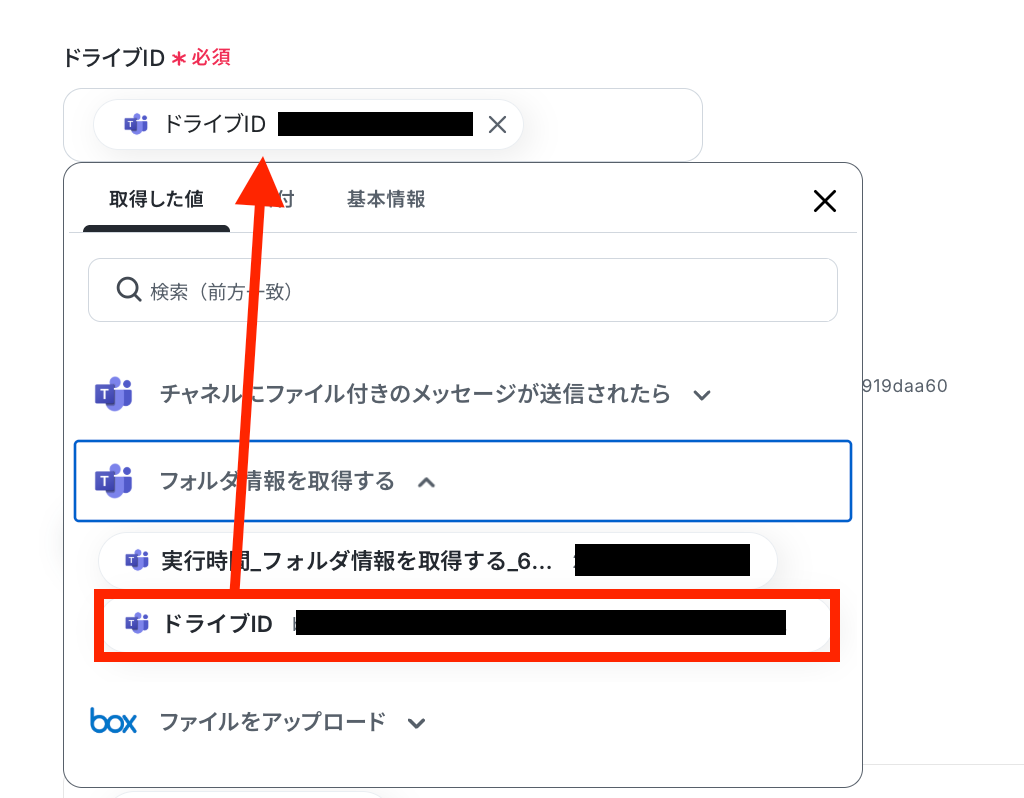Remove the ドライブID chip with its X
Viewport: 1024px width, 798px height.
(x=498, y=125)
